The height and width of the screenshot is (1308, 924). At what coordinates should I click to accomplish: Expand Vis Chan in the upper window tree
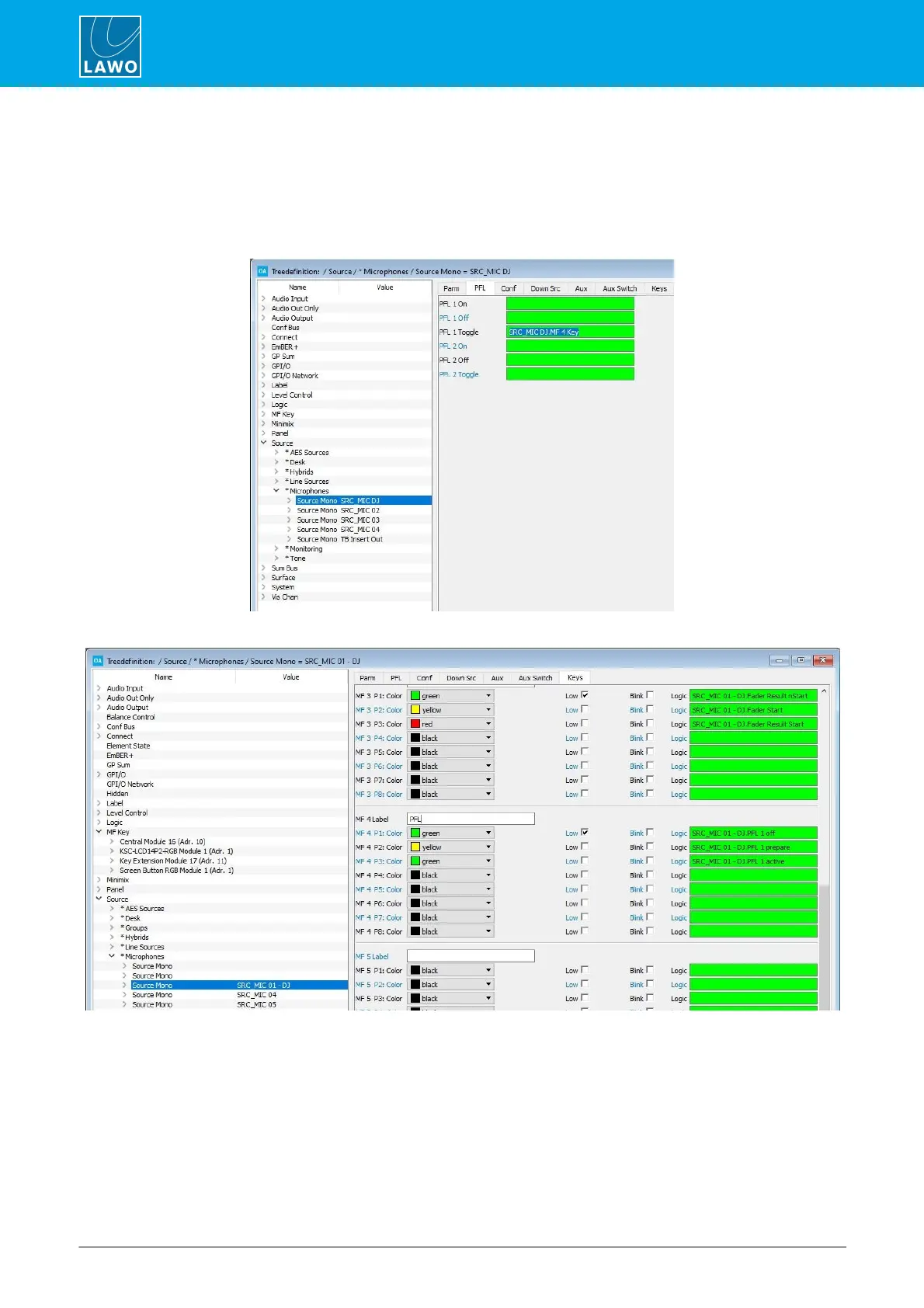click(263, 597)
